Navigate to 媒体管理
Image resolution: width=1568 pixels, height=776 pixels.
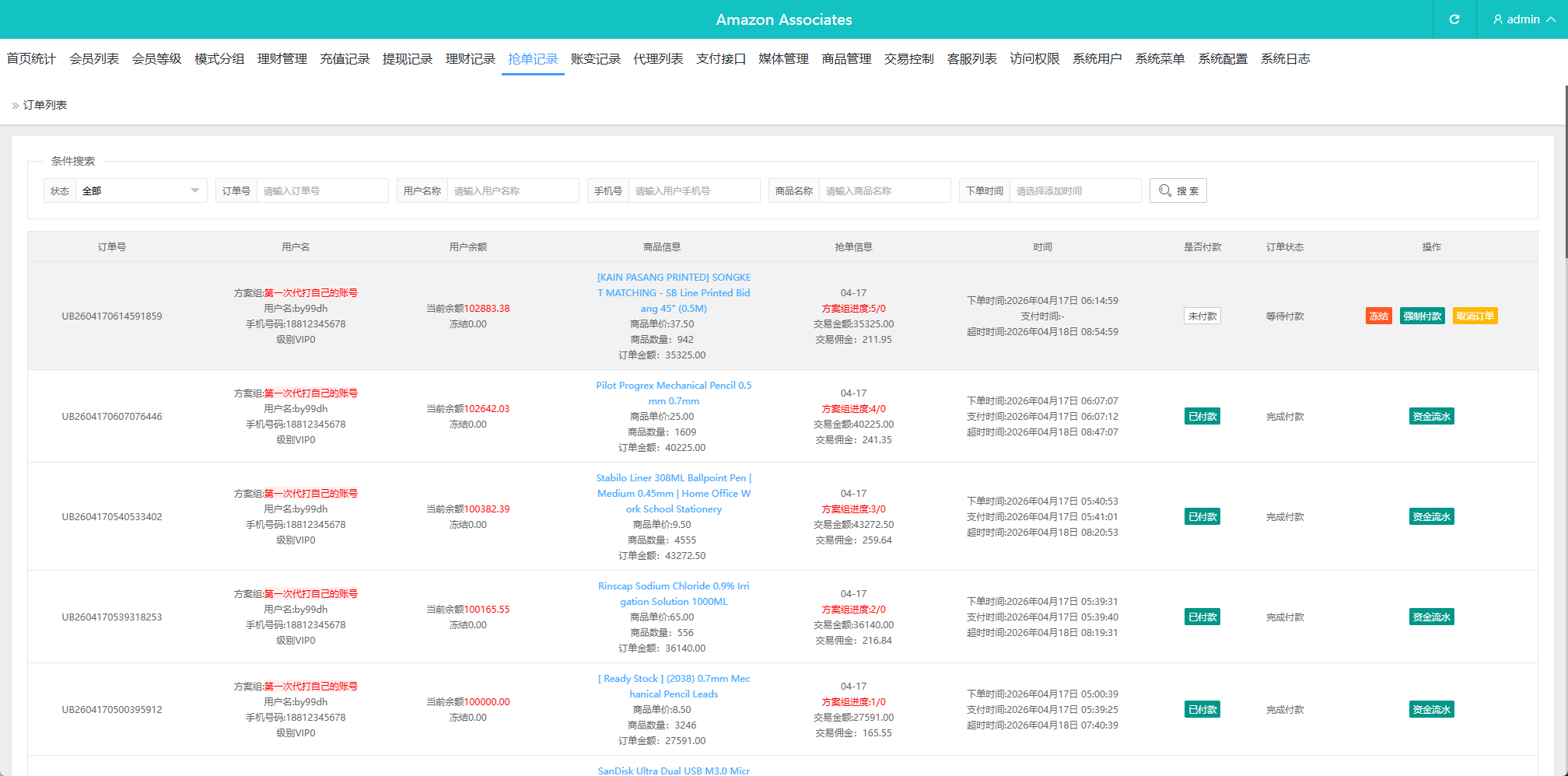click(784, 58)
